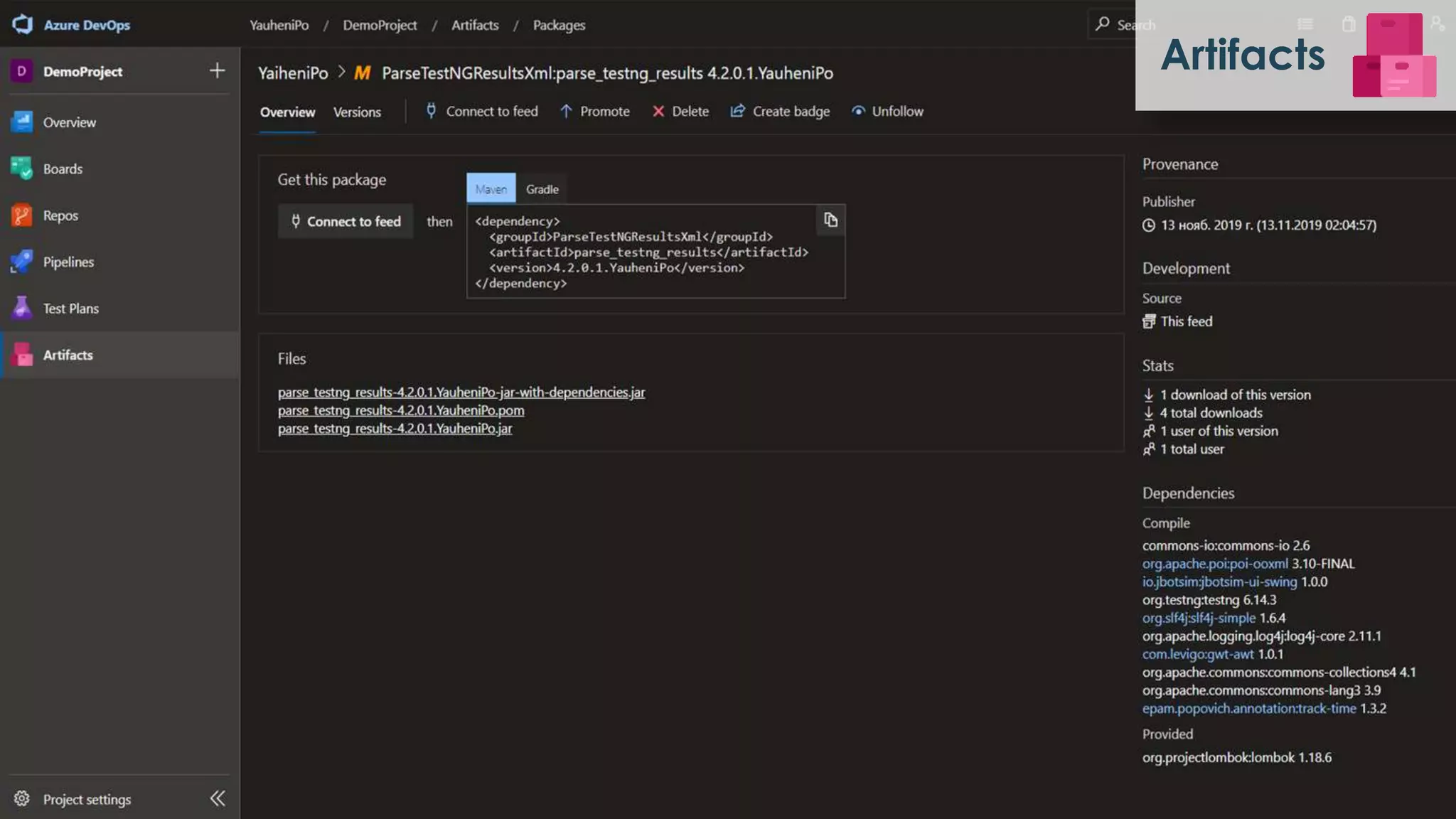Click Create badge in the toolbar
The width and height of the screenshot is (1456, 819).
781,112
